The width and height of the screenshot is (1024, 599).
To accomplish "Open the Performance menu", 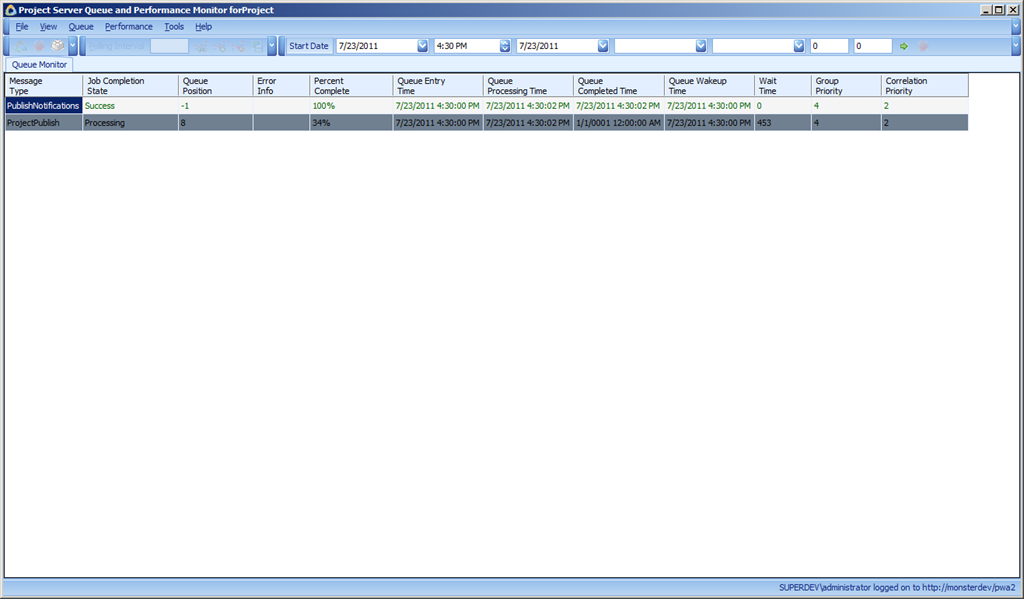I will 129,27.
